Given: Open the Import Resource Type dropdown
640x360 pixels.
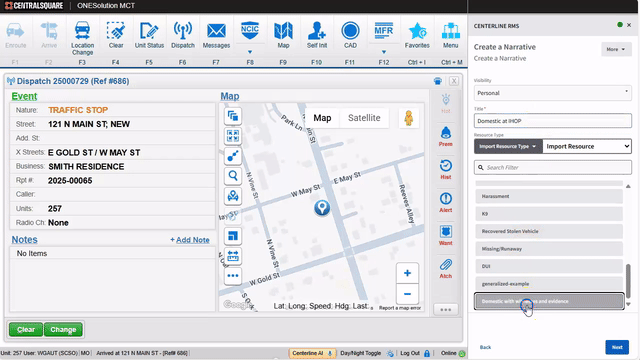Looking at the screenshot, I should pos(508,147).
